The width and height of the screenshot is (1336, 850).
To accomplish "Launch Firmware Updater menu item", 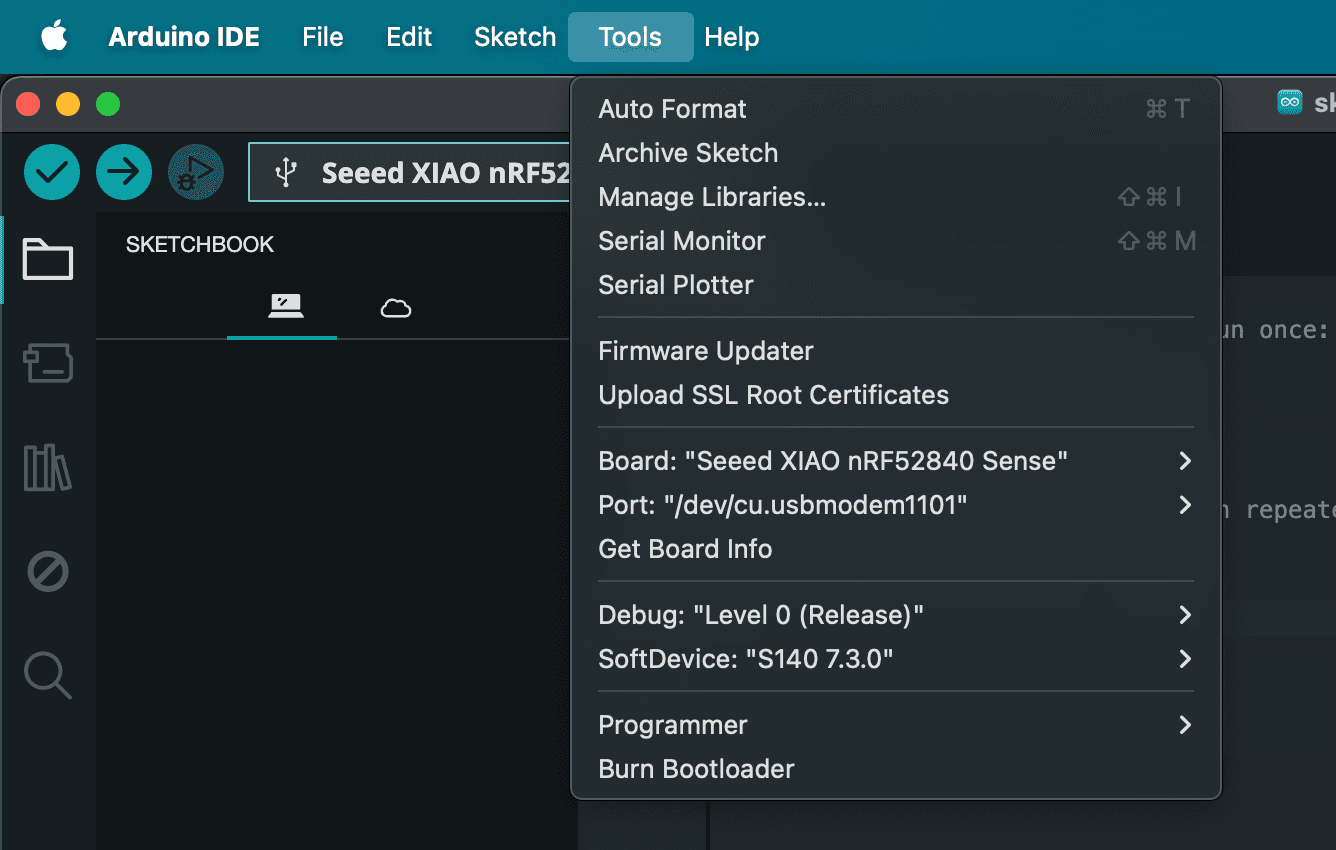I will (x=896, y=351).
